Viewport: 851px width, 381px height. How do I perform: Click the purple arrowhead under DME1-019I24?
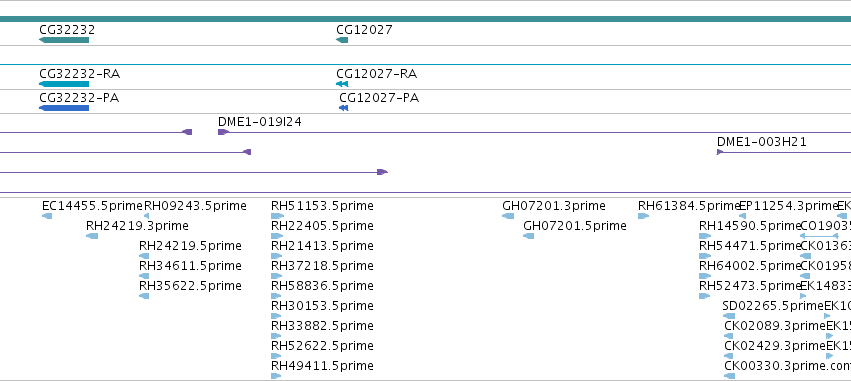point(223,132)
